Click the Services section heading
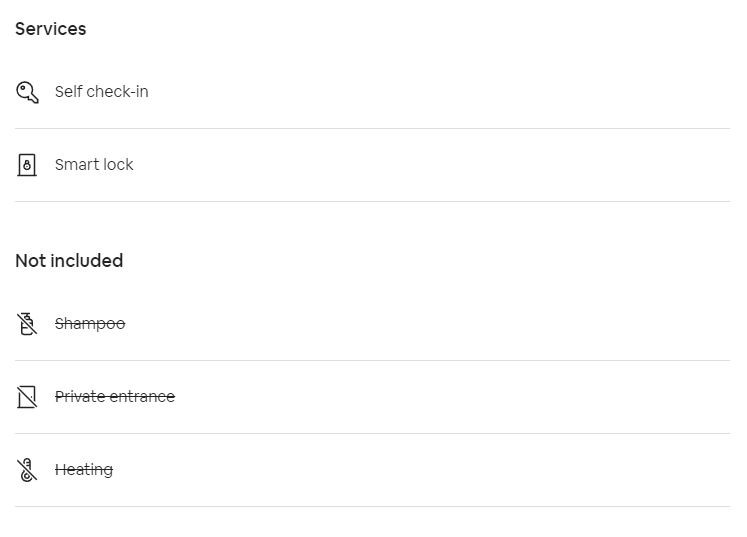The image size is (747, 537). pyautogui.click(x=51, y=29)
